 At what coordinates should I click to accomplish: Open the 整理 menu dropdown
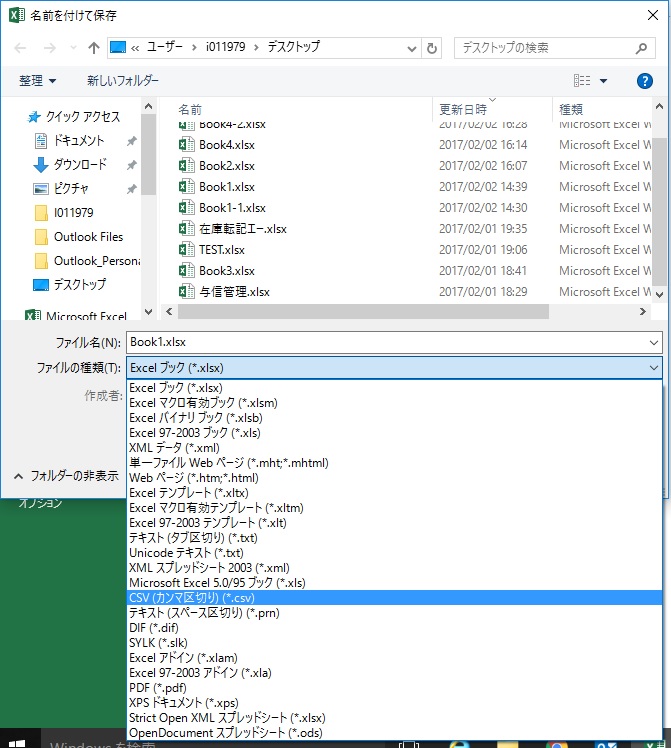[x=38, y=81]
